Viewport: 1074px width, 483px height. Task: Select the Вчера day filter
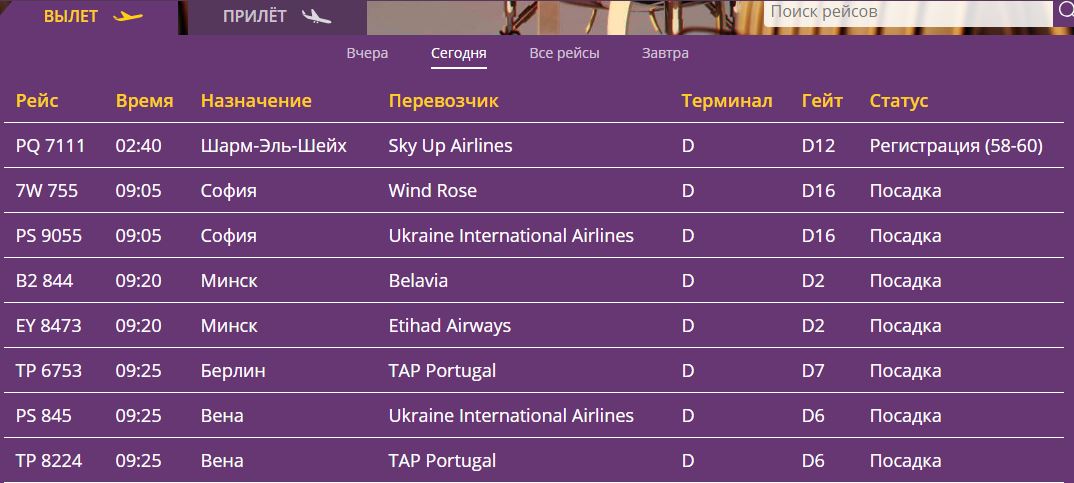pos(367,53)
